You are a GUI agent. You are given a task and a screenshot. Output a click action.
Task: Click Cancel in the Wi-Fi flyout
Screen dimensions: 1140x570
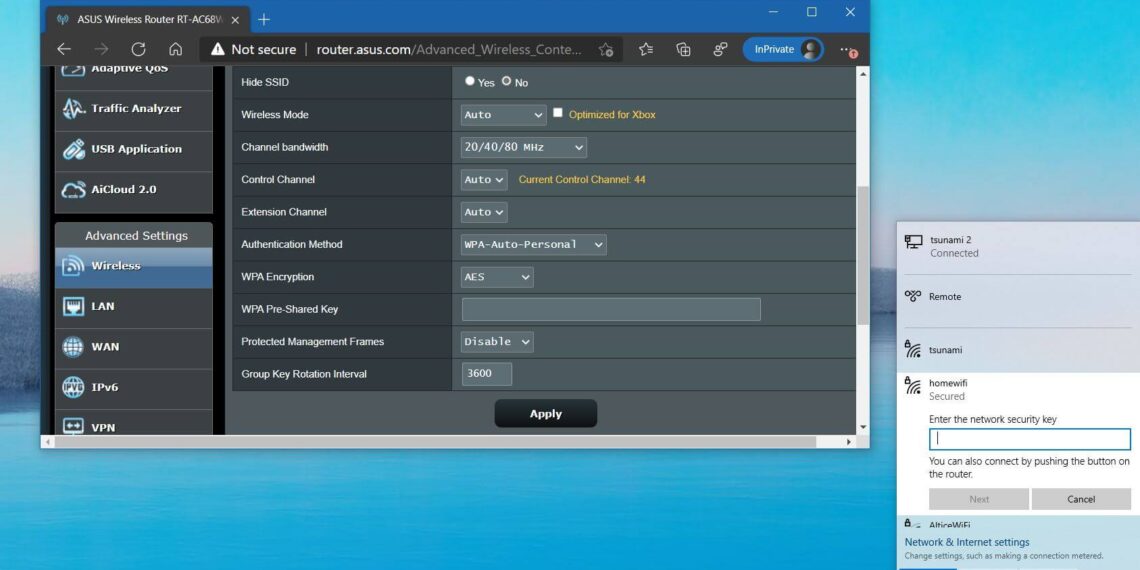pyautogui.click(x=1080, y=499)
